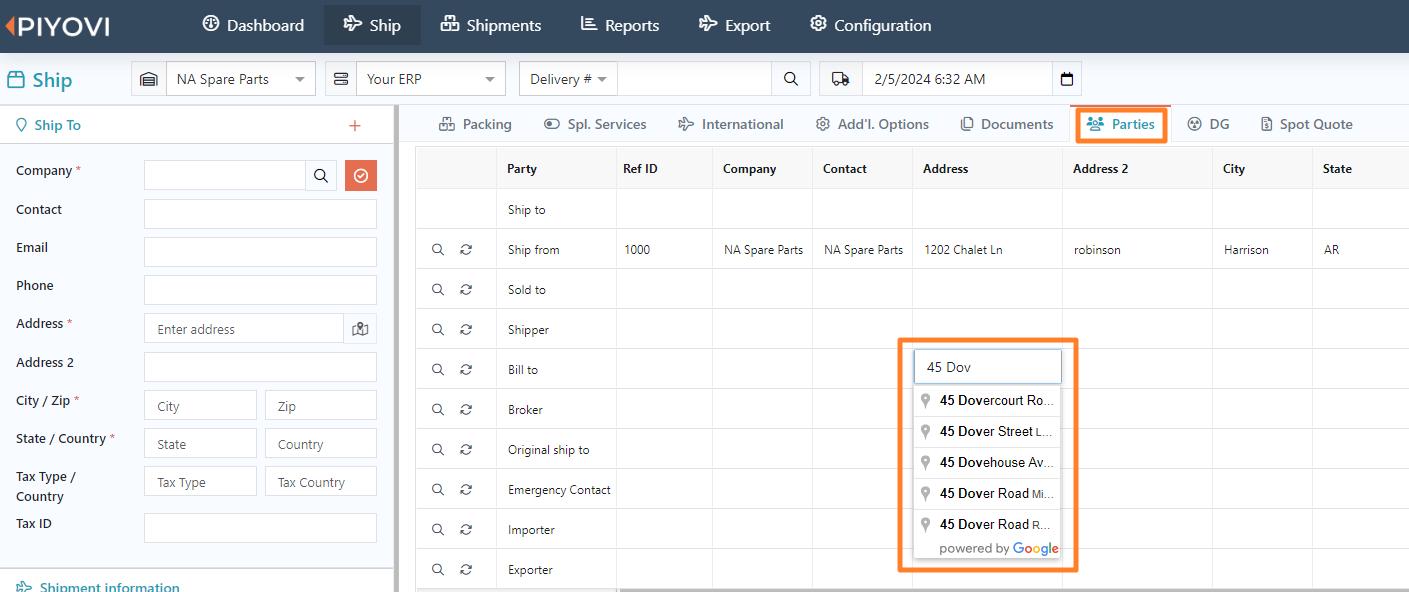Open Configuration in the top bar
1409x592 pixels.
coord(871,25)
